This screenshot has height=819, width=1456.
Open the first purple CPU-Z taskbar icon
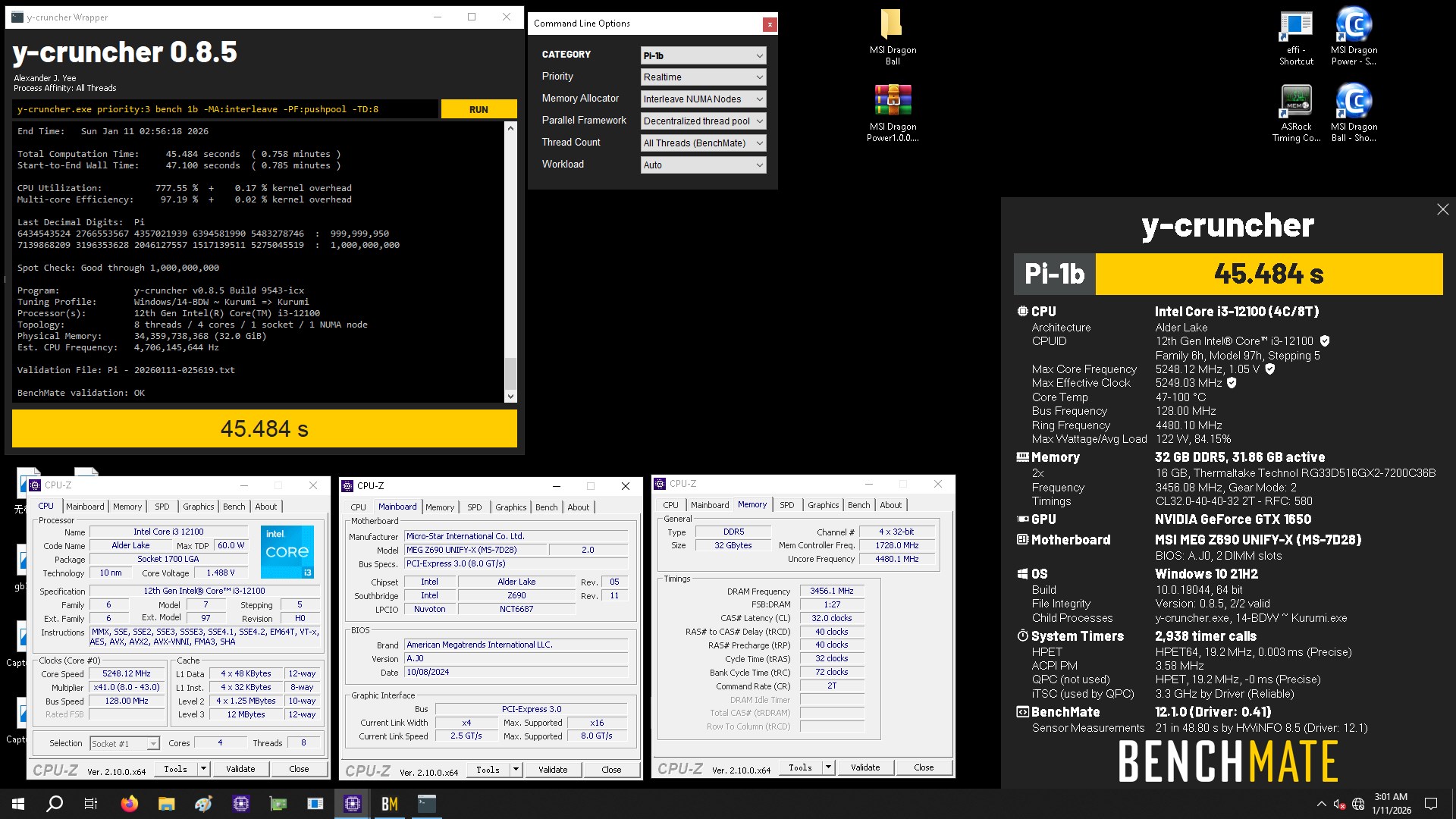[x=241, y=804]
